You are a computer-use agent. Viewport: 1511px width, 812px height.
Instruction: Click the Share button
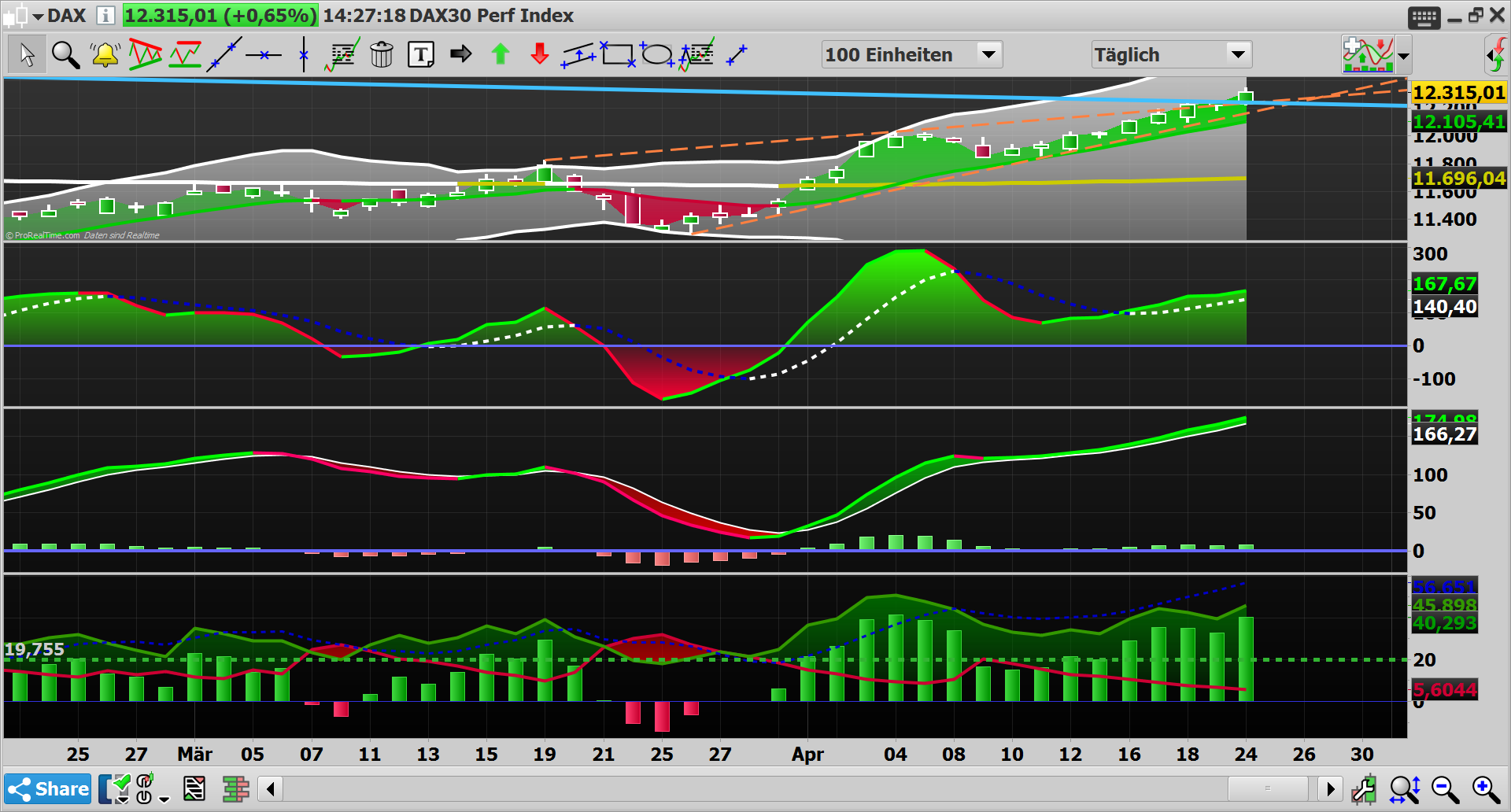pyautogui.click(x=49, y=788)
